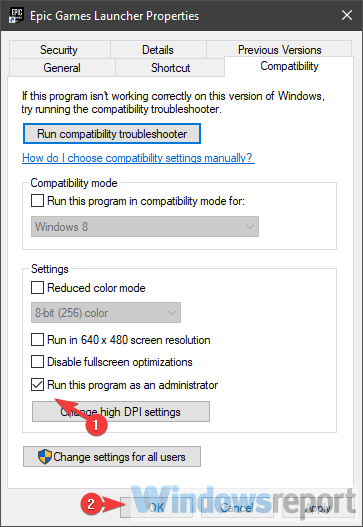
Task: Click the shield icon on Change settings button
Action: [x=45, y=456]
